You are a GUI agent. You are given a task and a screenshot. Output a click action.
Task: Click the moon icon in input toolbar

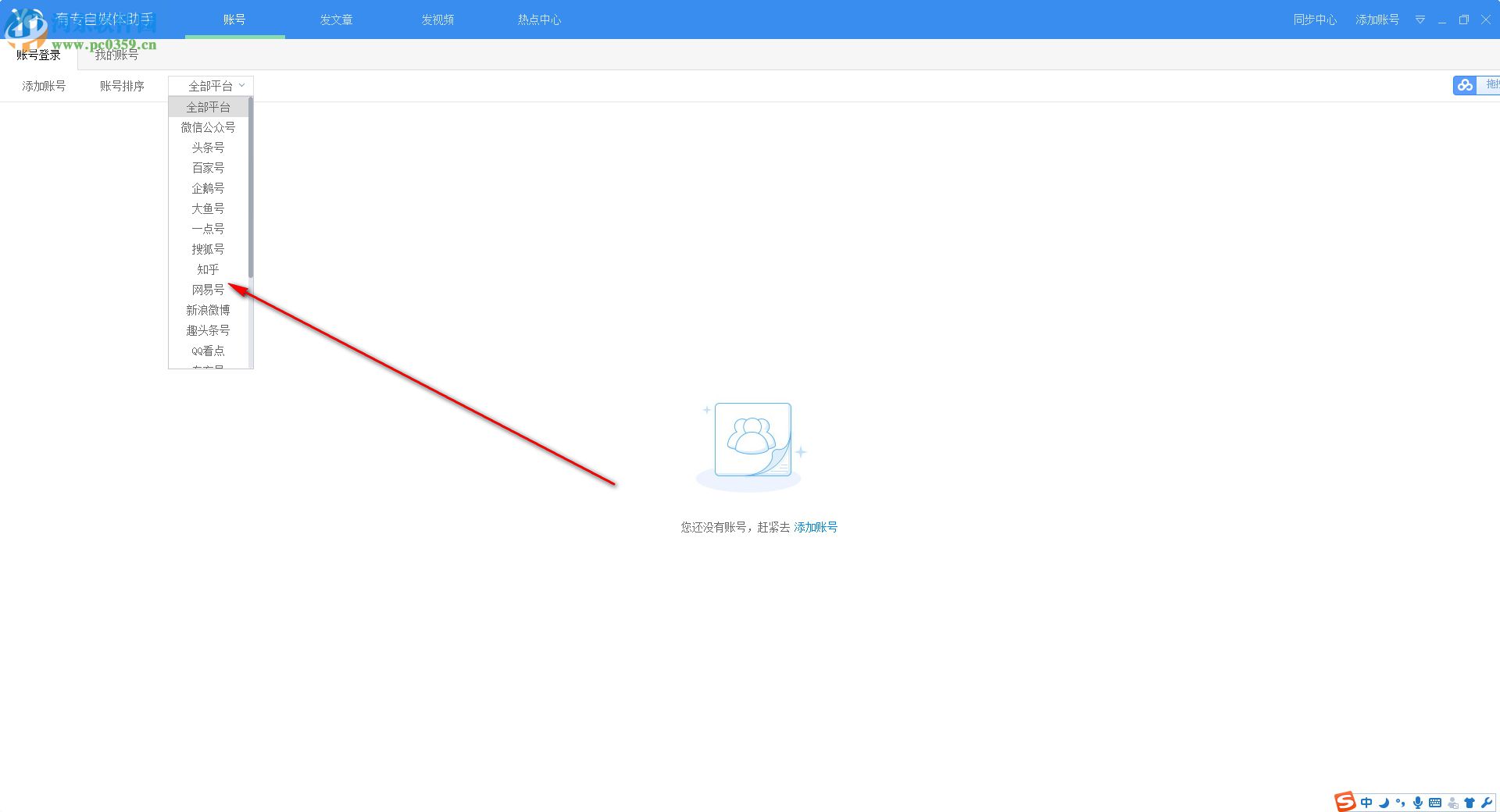tap(1384, 803)
